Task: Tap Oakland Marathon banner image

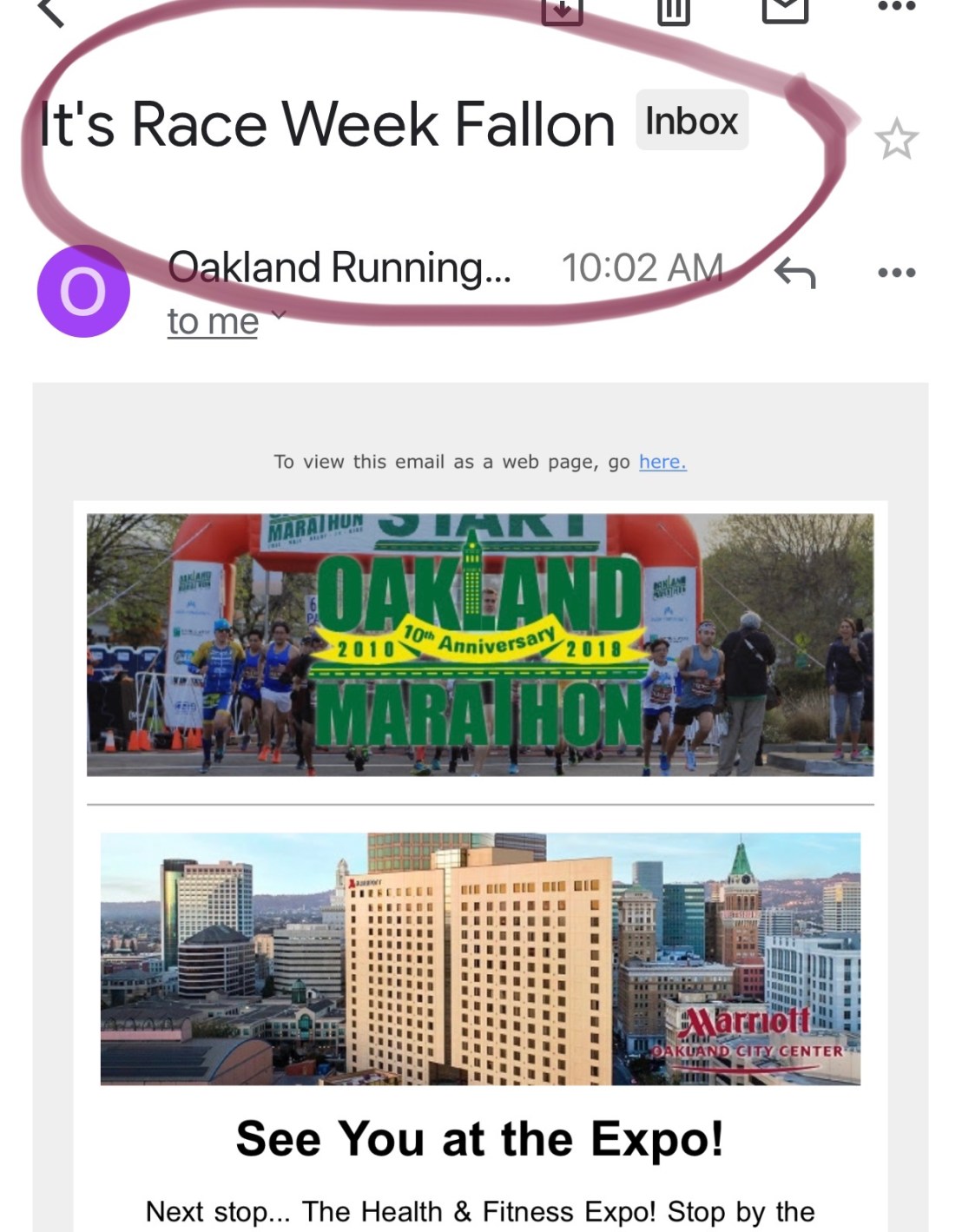Action: click(x=480, y=645)
